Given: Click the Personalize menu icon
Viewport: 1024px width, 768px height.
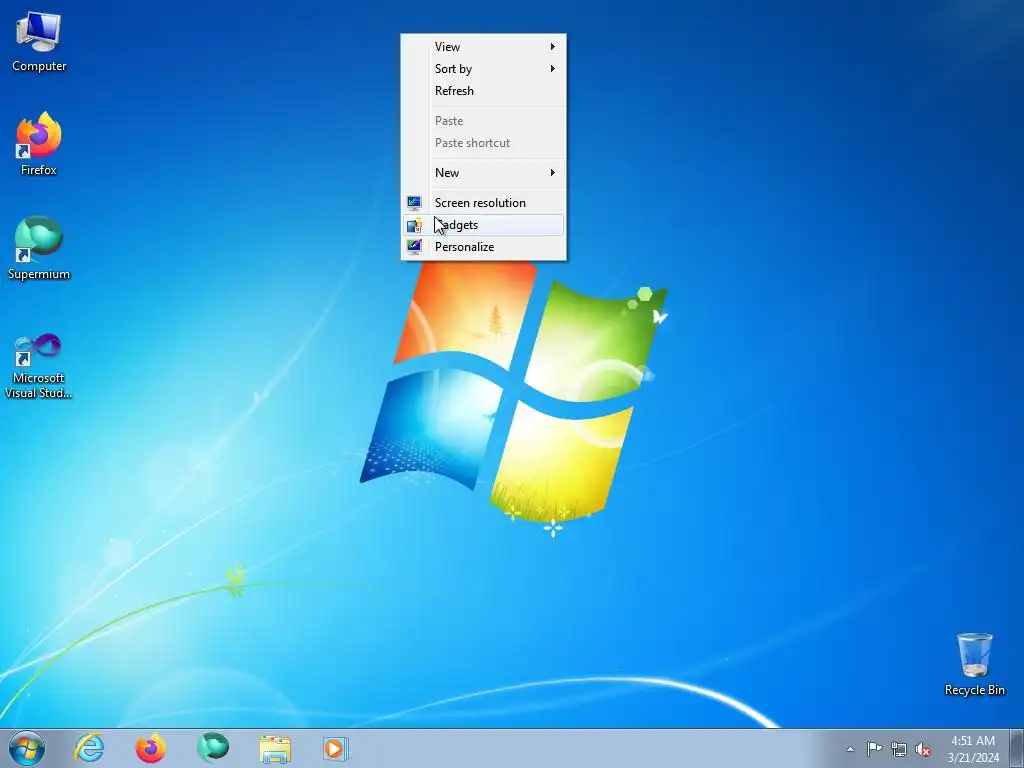Looking at the screenshot, I should [x=414, y=247].
